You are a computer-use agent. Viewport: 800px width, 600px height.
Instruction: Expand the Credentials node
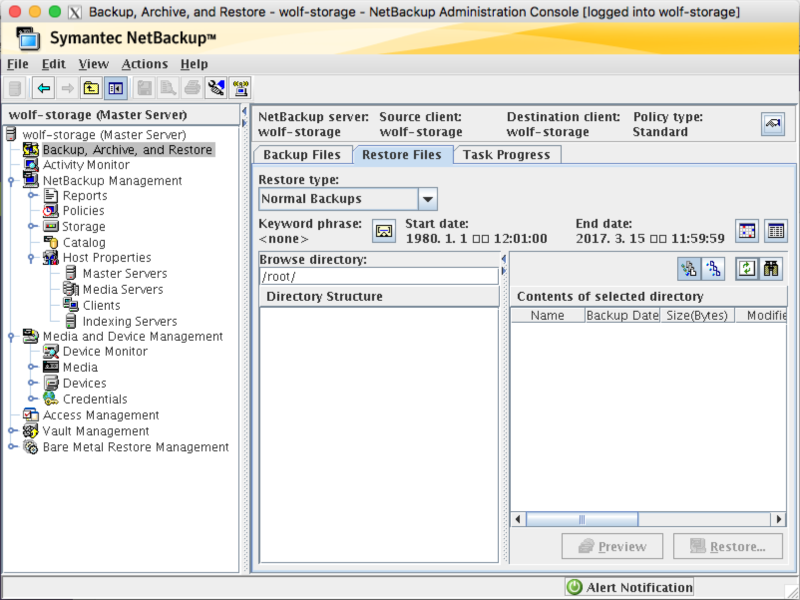(x=32, y=398)
